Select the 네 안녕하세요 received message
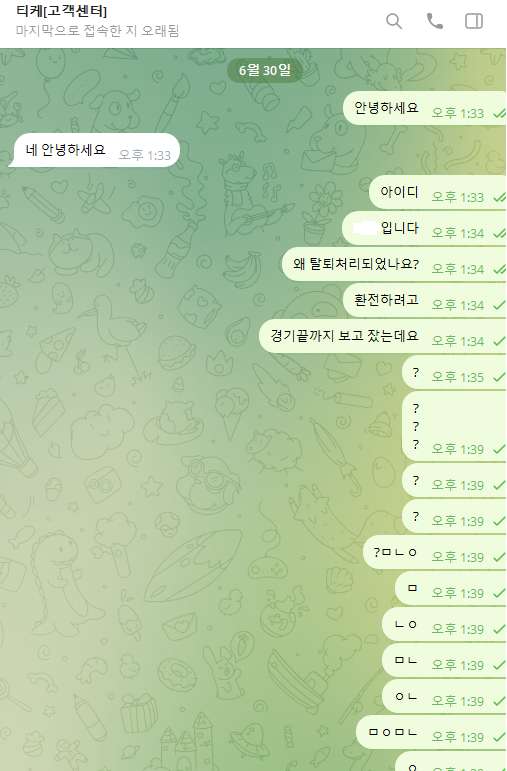 point(94,150)
